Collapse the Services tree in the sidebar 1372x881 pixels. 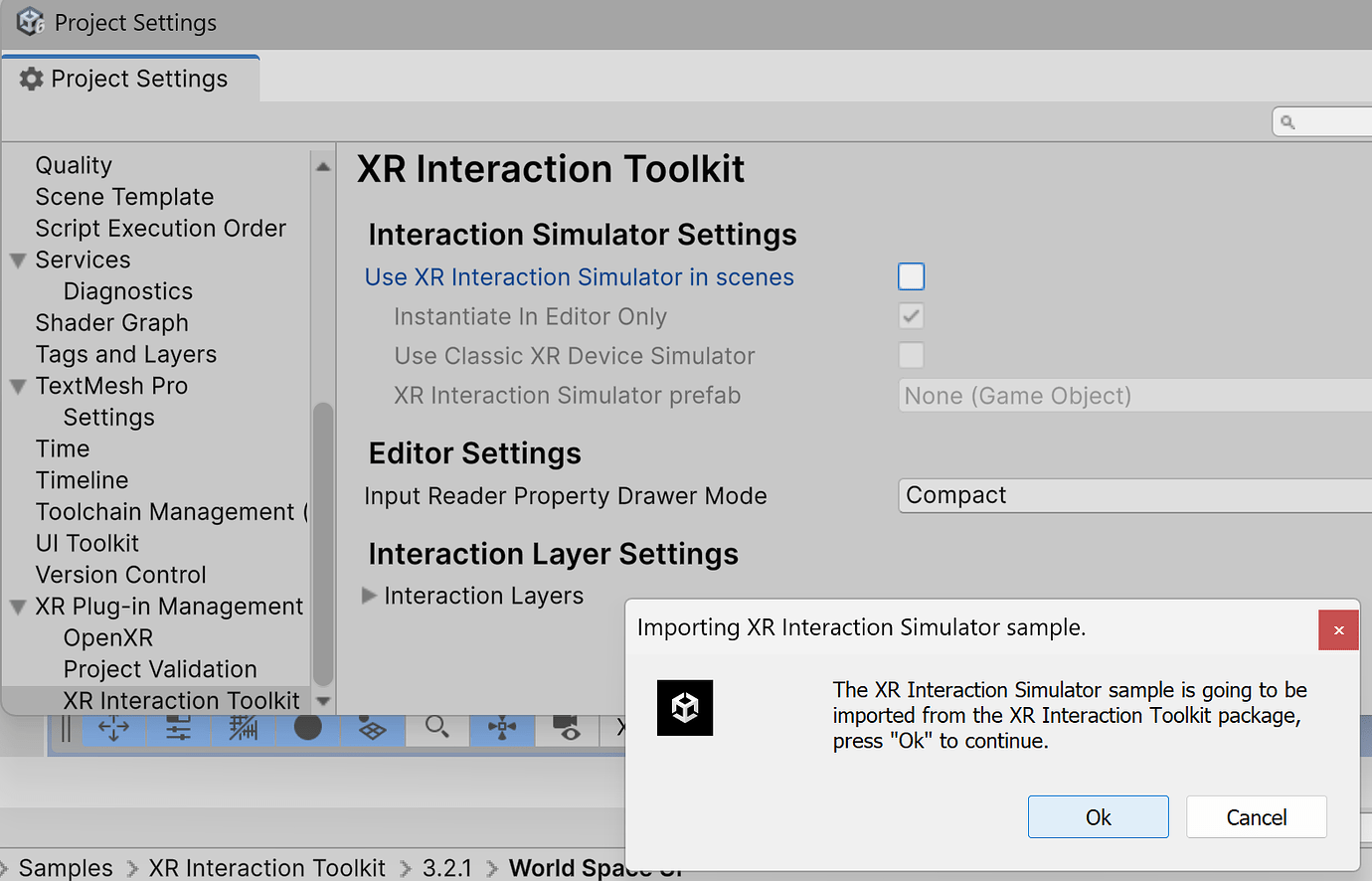click(17, 260)
